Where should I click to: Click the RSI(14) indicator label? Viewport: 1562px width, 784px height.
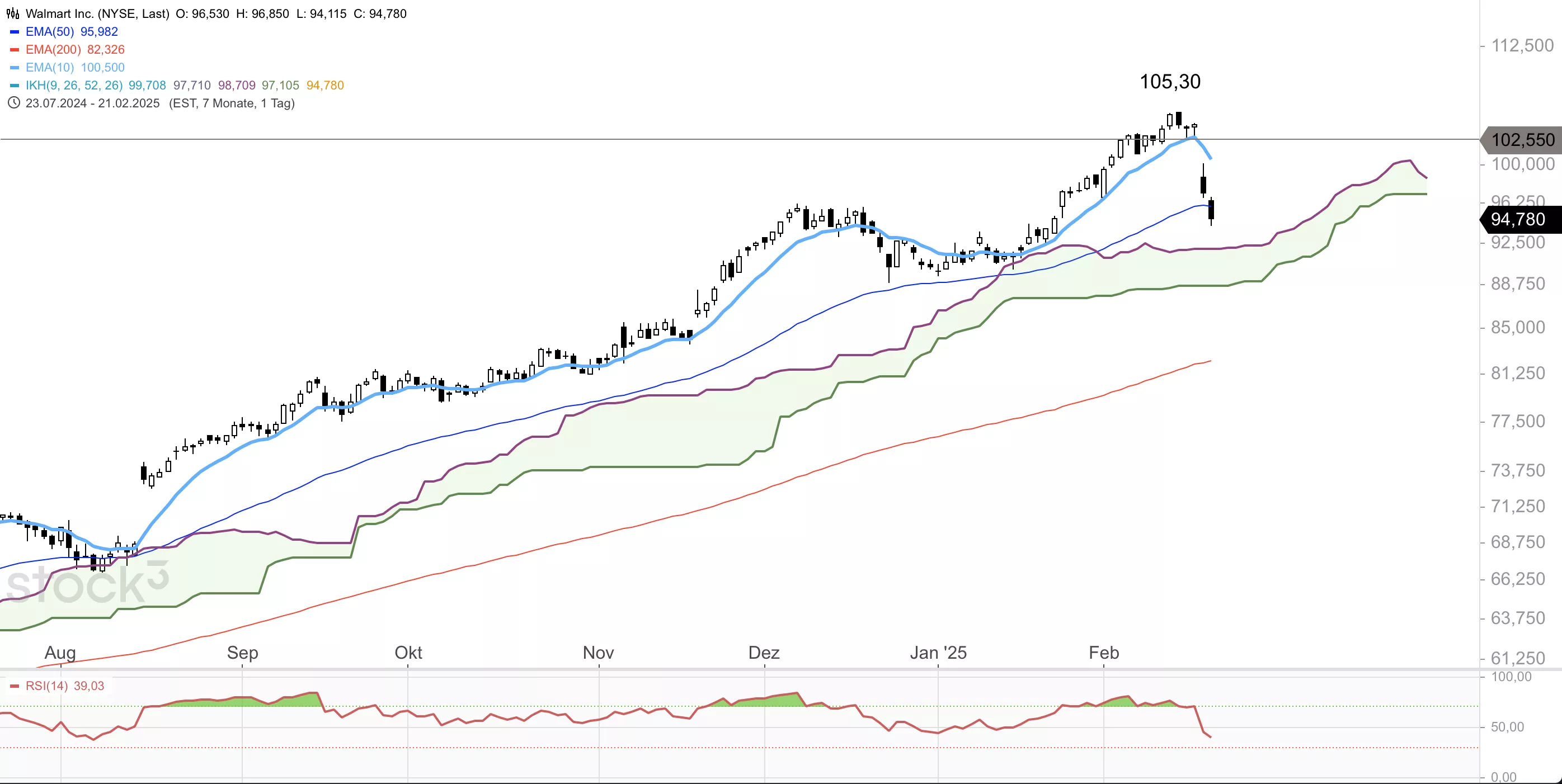(x=46, y=686)
